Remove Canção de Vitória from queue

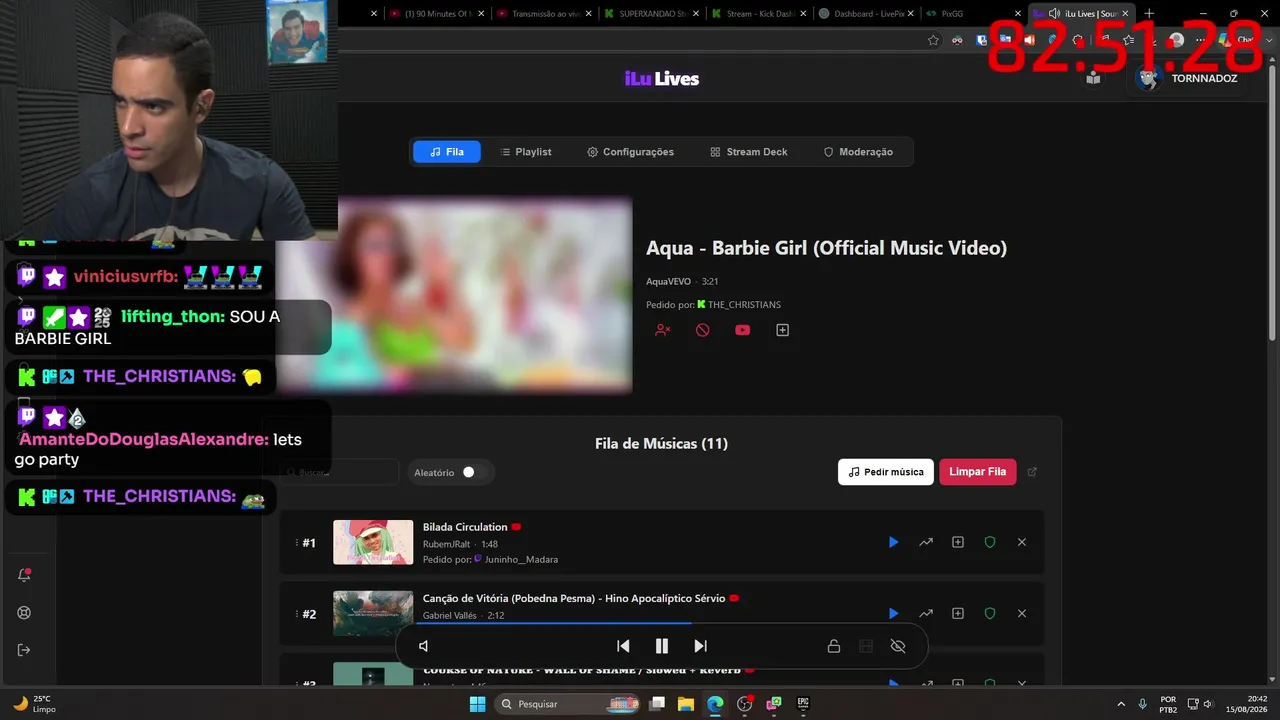tap(1022, 613)
